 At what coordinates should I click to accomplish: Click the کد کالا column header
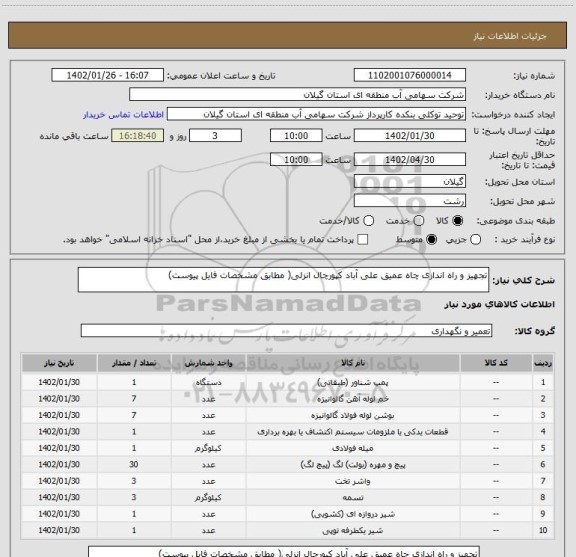(x=496, y=363)
